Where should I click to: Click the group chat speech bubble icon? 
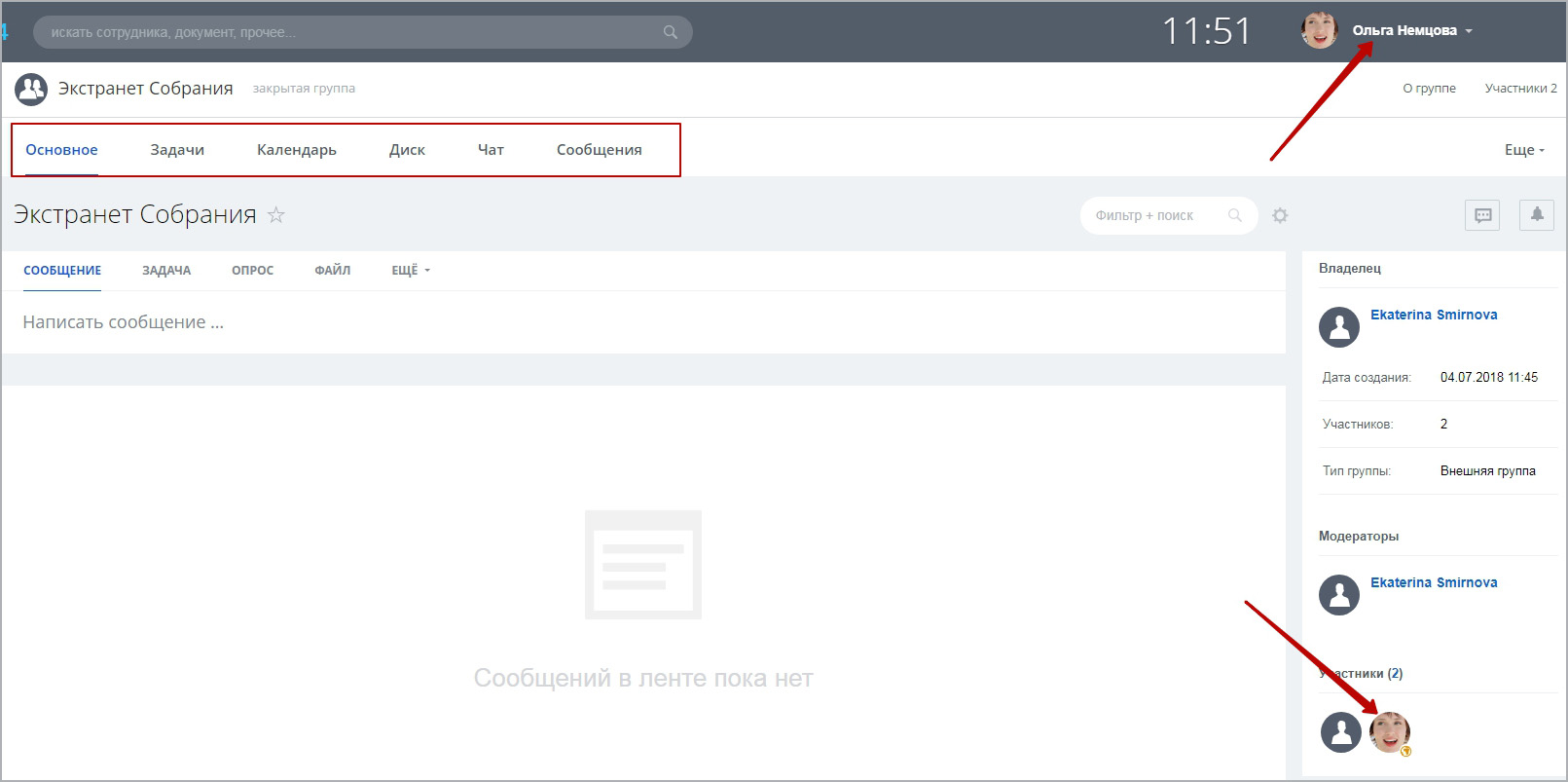point(1482,215)
